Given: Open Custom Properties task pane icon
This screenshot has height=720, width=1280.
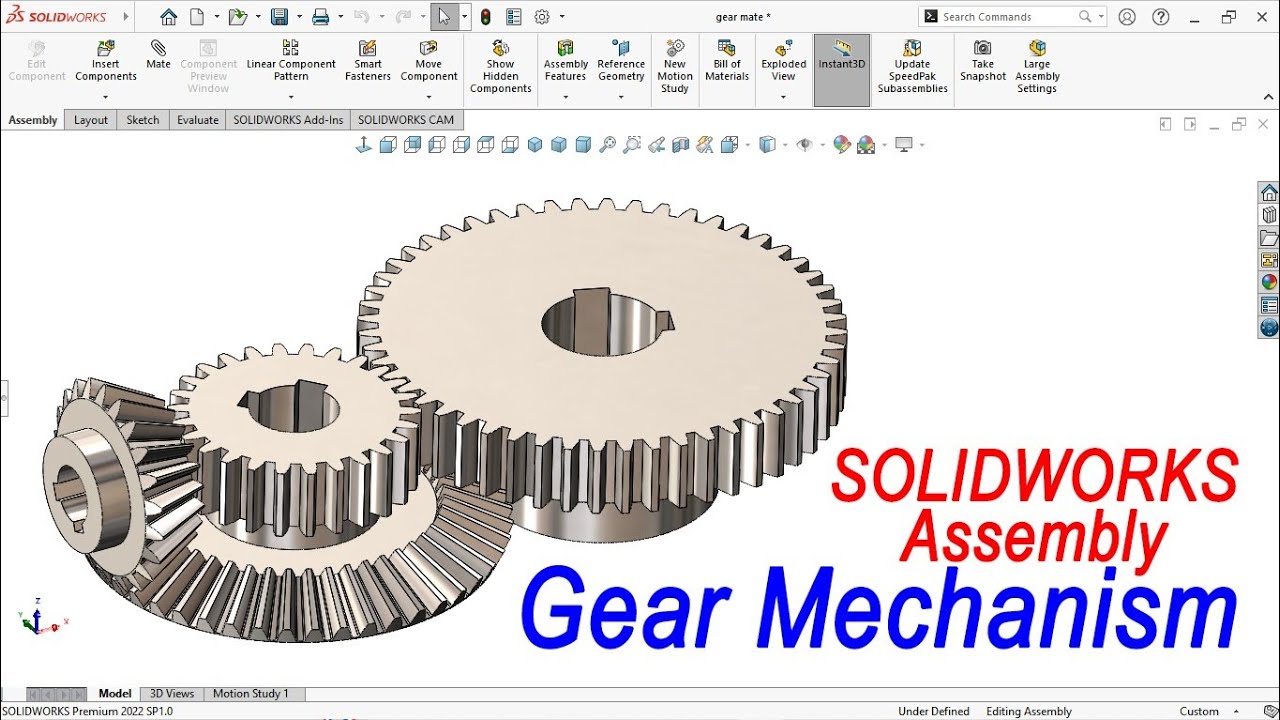Looking at the screenshot, I should coord(1269,305).
